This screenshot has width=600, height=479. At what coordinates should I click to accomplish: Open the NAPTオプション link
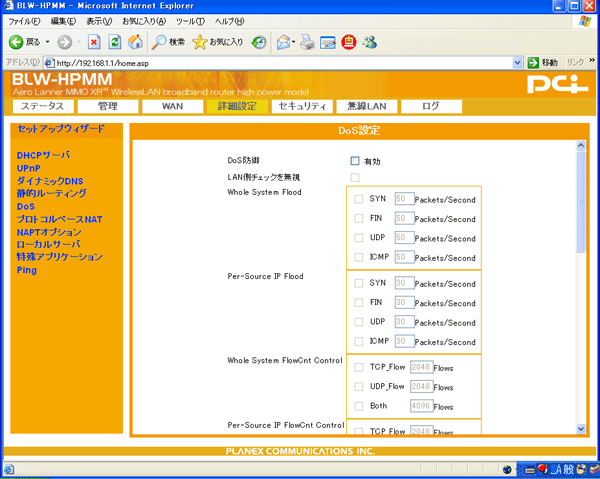(49, 232)
